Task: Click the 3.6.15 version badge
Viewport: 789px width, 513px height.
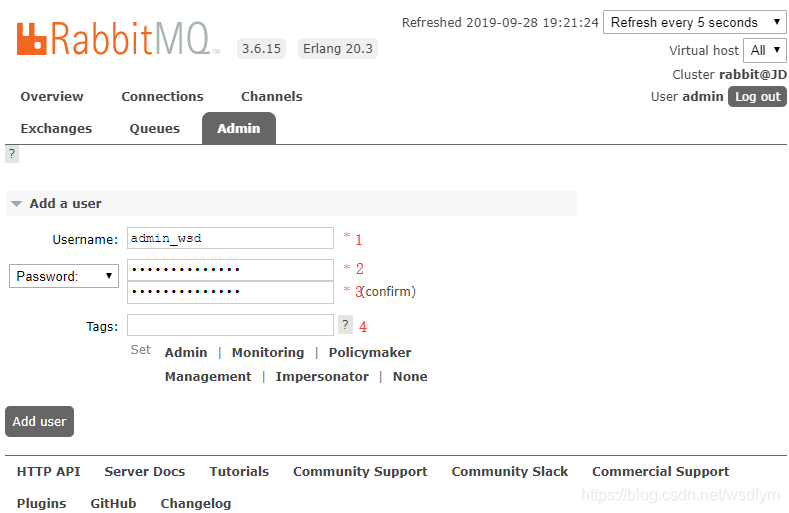Action: pyautogui.click(x=261, y=48)
